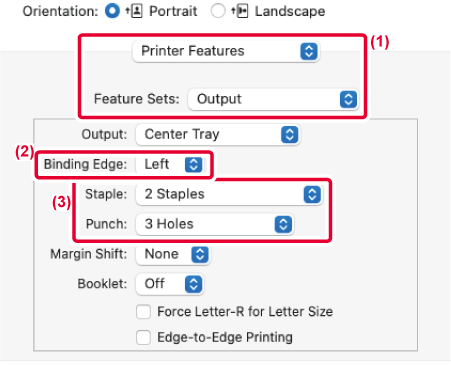Click the Punch dropdown arrows icon

tap(283, 224)
